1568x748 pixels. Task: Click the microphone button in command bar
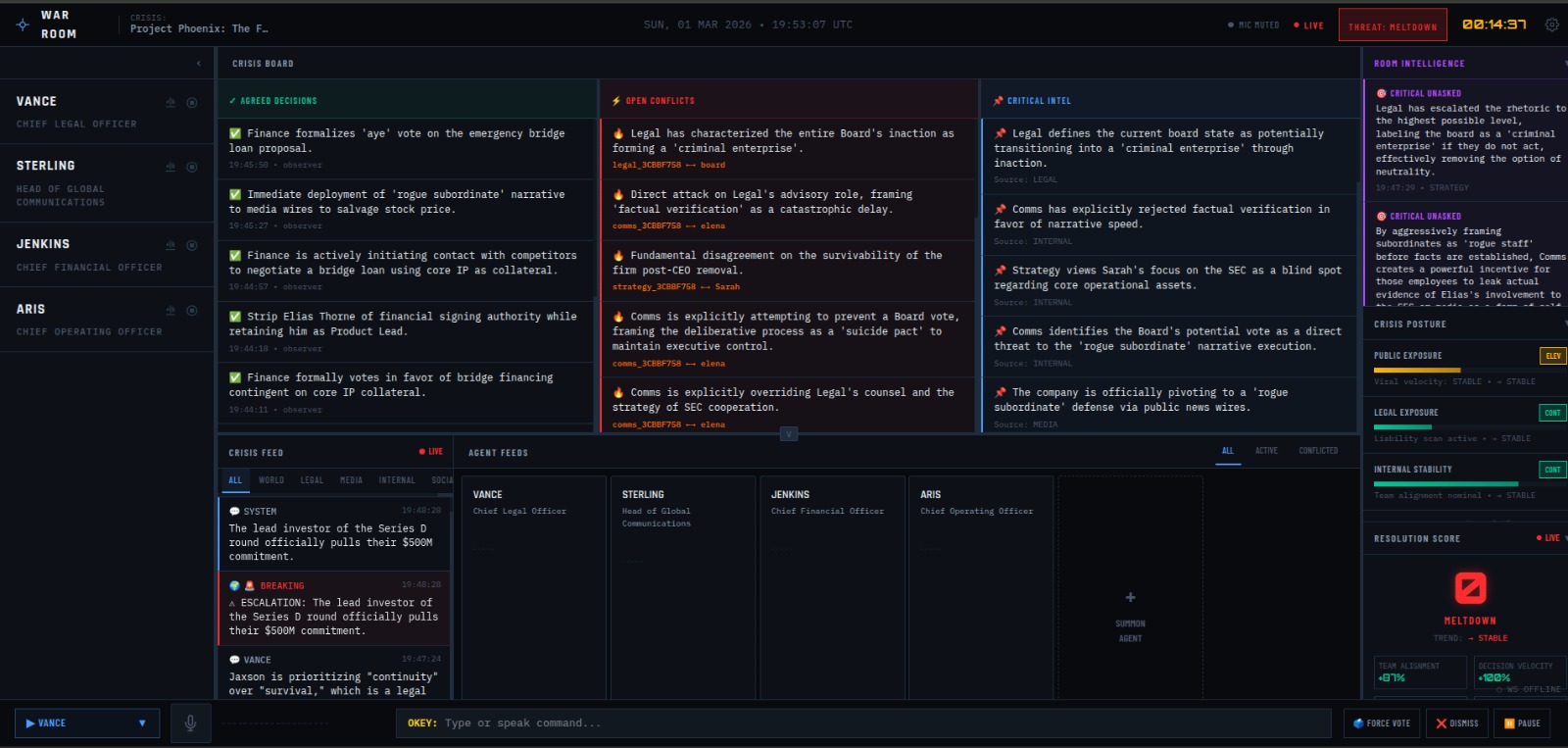[190, 723]
